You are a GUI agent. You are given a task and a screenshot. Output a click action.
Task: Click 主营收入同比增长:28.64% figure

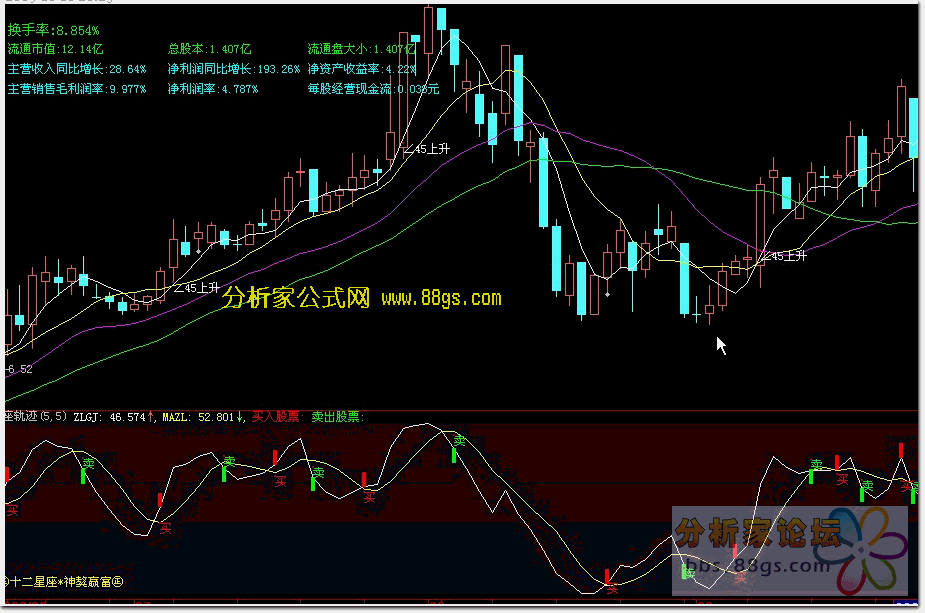pos(77,69)
